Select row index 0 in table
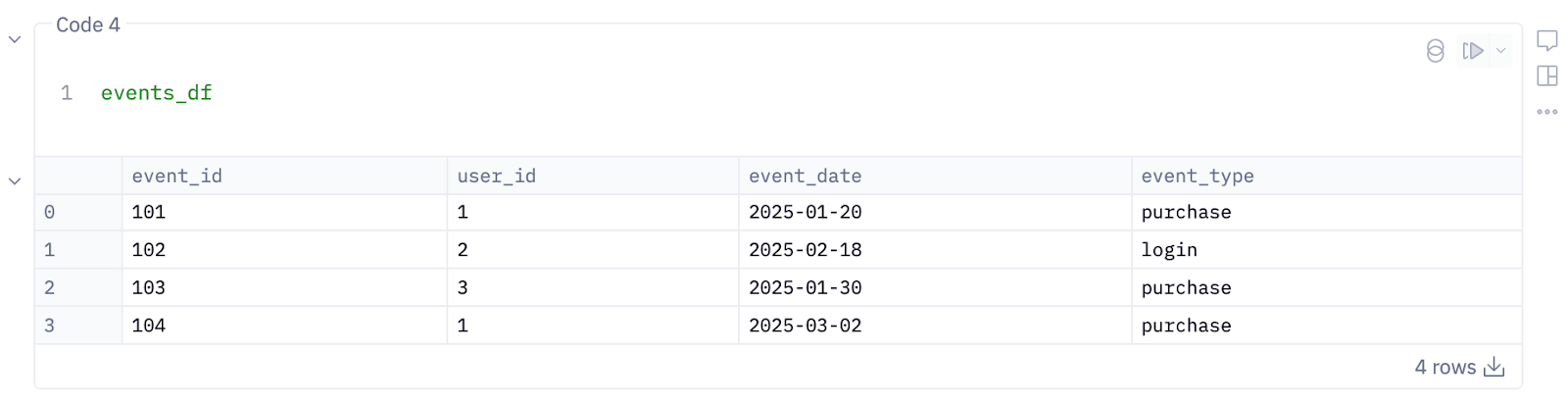Viewport: 1568px width, 405px height. pyautogui.click(x=50, y=212)
